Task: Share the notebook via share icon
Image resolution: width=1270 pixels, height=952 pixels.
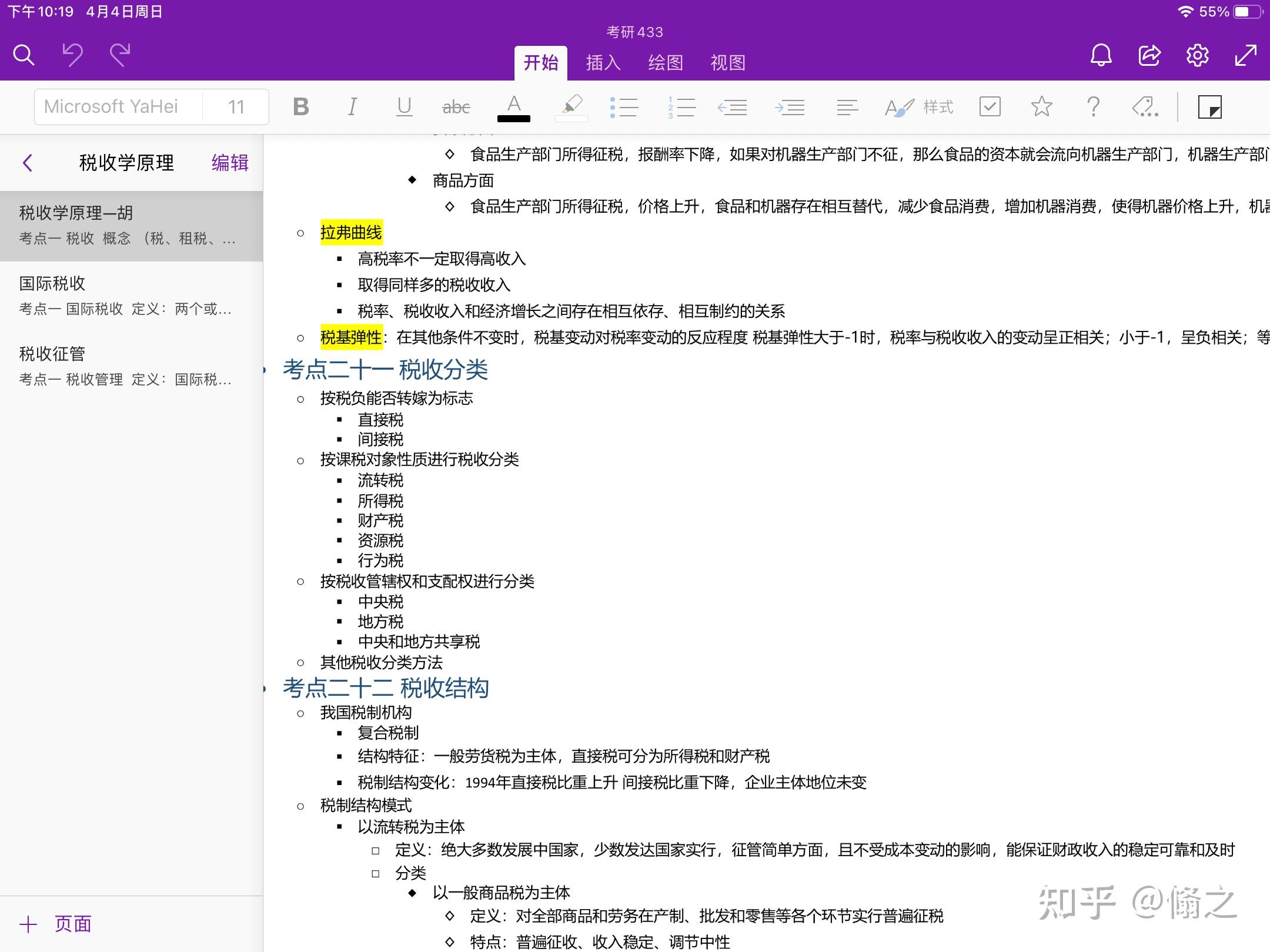Action: (x=1149, y=55)
